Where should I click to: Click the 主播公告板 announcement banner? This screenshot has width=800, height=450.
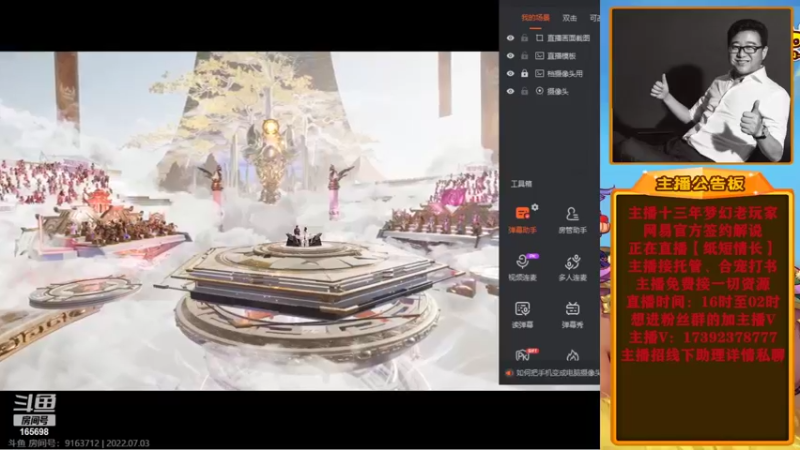700,183
